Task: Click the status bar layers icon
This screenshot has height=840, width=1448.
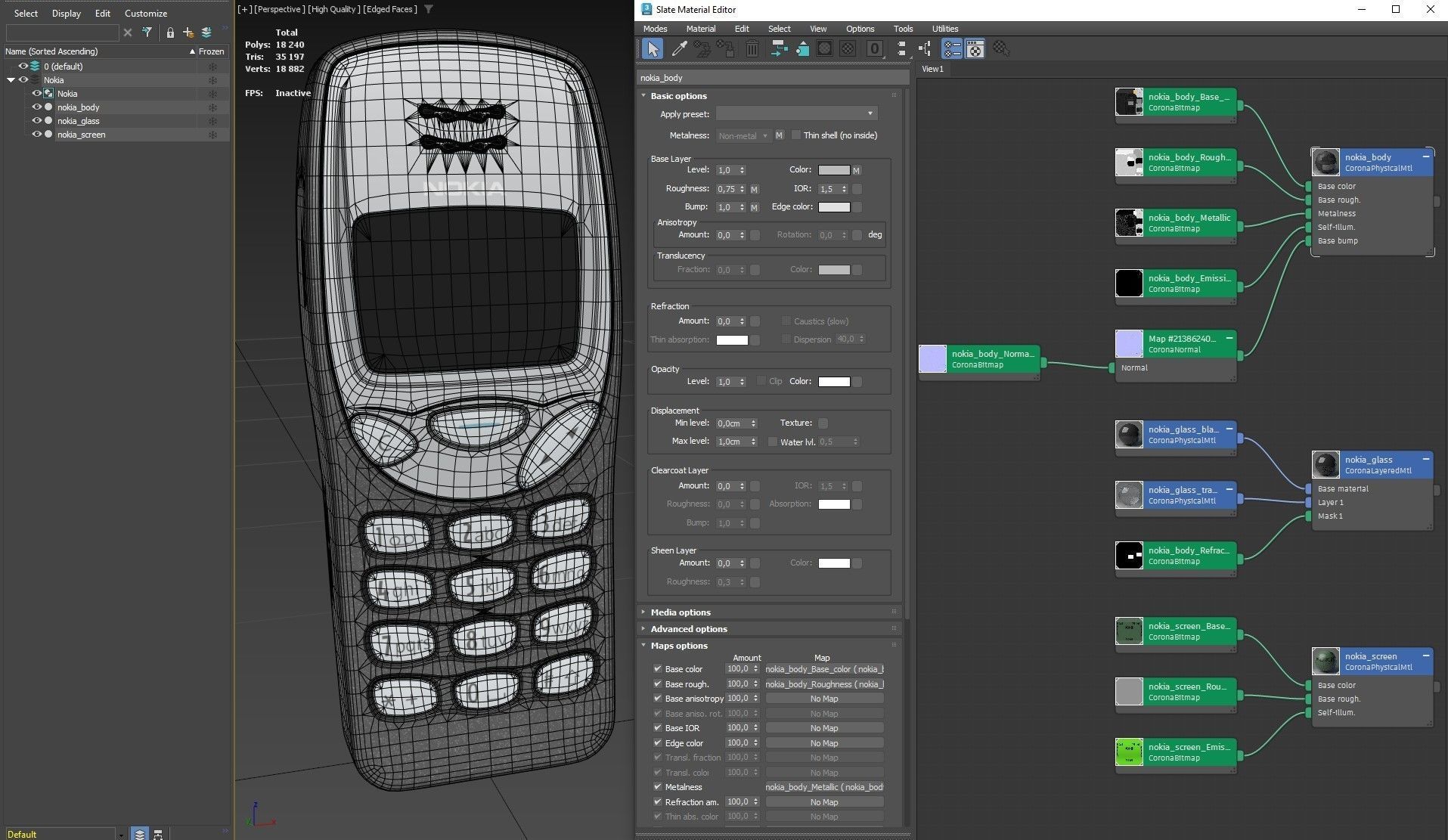Action: coord(140,833)
